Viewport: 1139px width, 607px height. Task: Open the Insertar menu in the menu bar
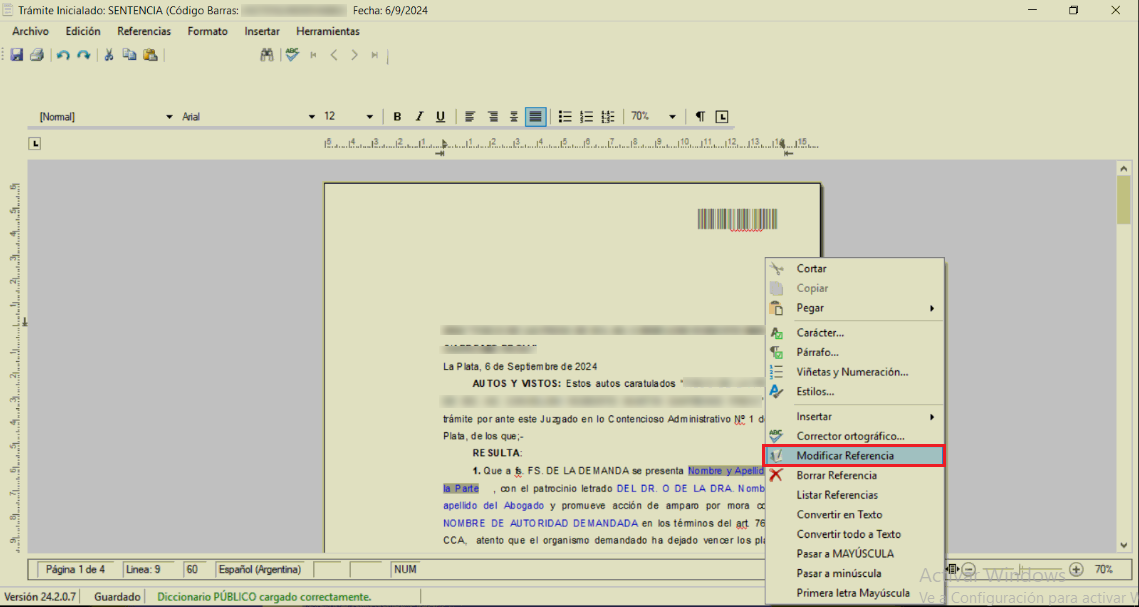(262, 31)
